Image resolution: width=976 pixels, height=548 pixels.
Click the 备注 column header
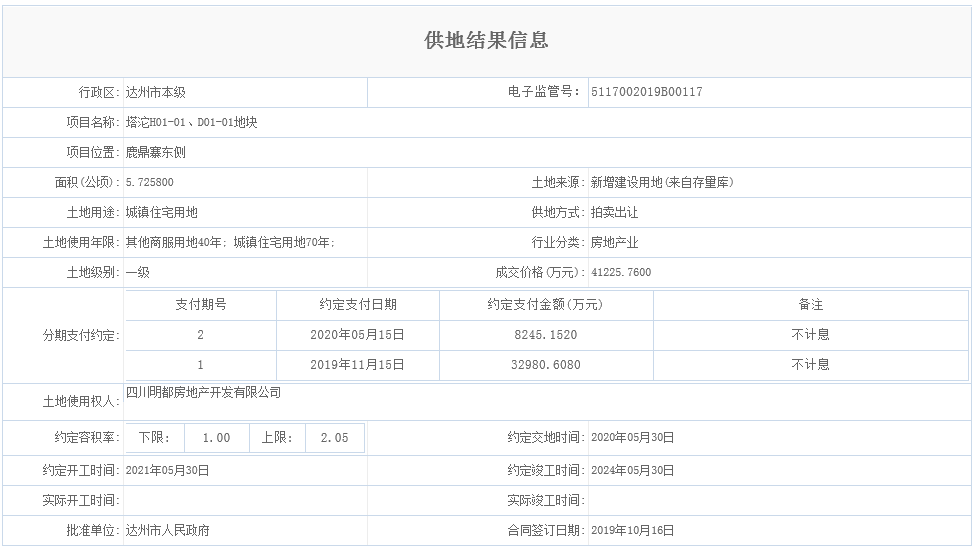[x=810, y=305]
